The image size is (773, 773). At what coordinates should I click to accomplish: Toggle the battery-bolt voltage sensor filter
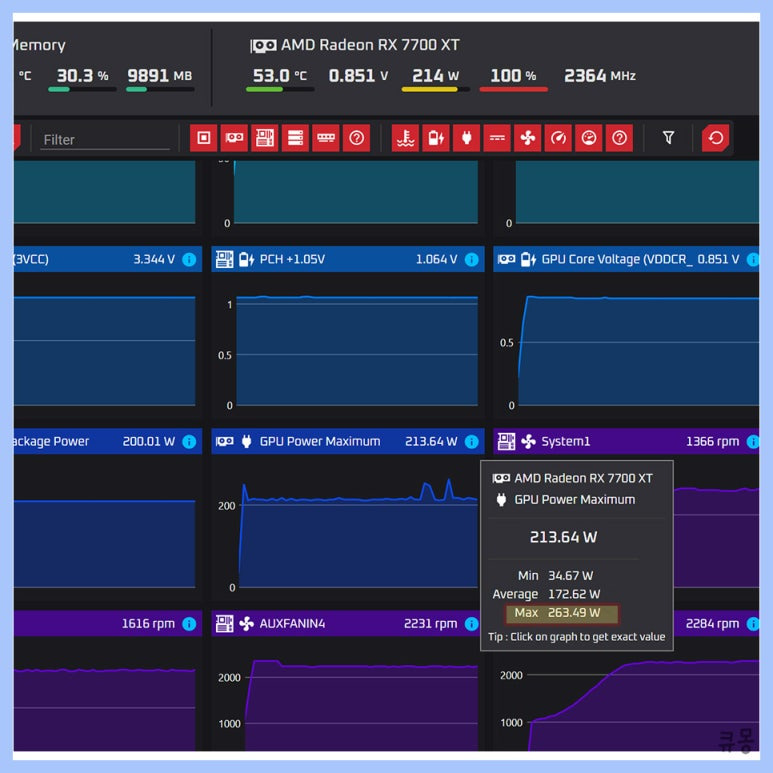436,138
